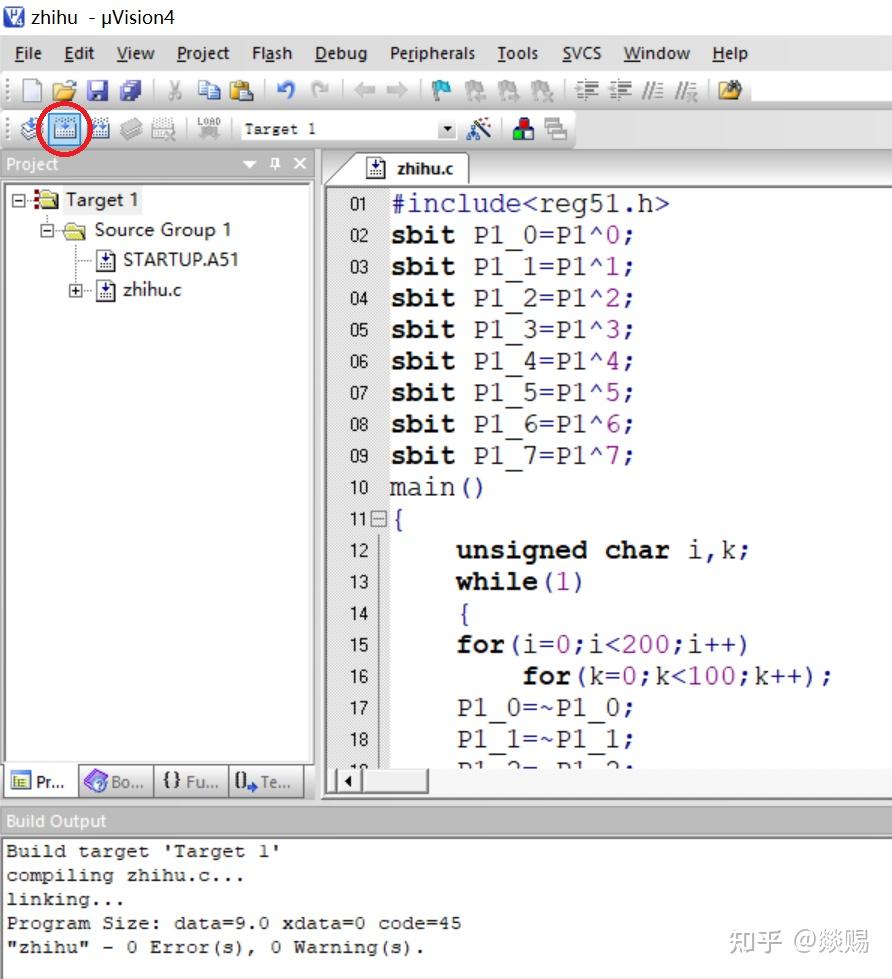Screen dimensions: 892x979
Task: Undo the last edit with the toolbar arrow
Action: click(x=286, y=91)
